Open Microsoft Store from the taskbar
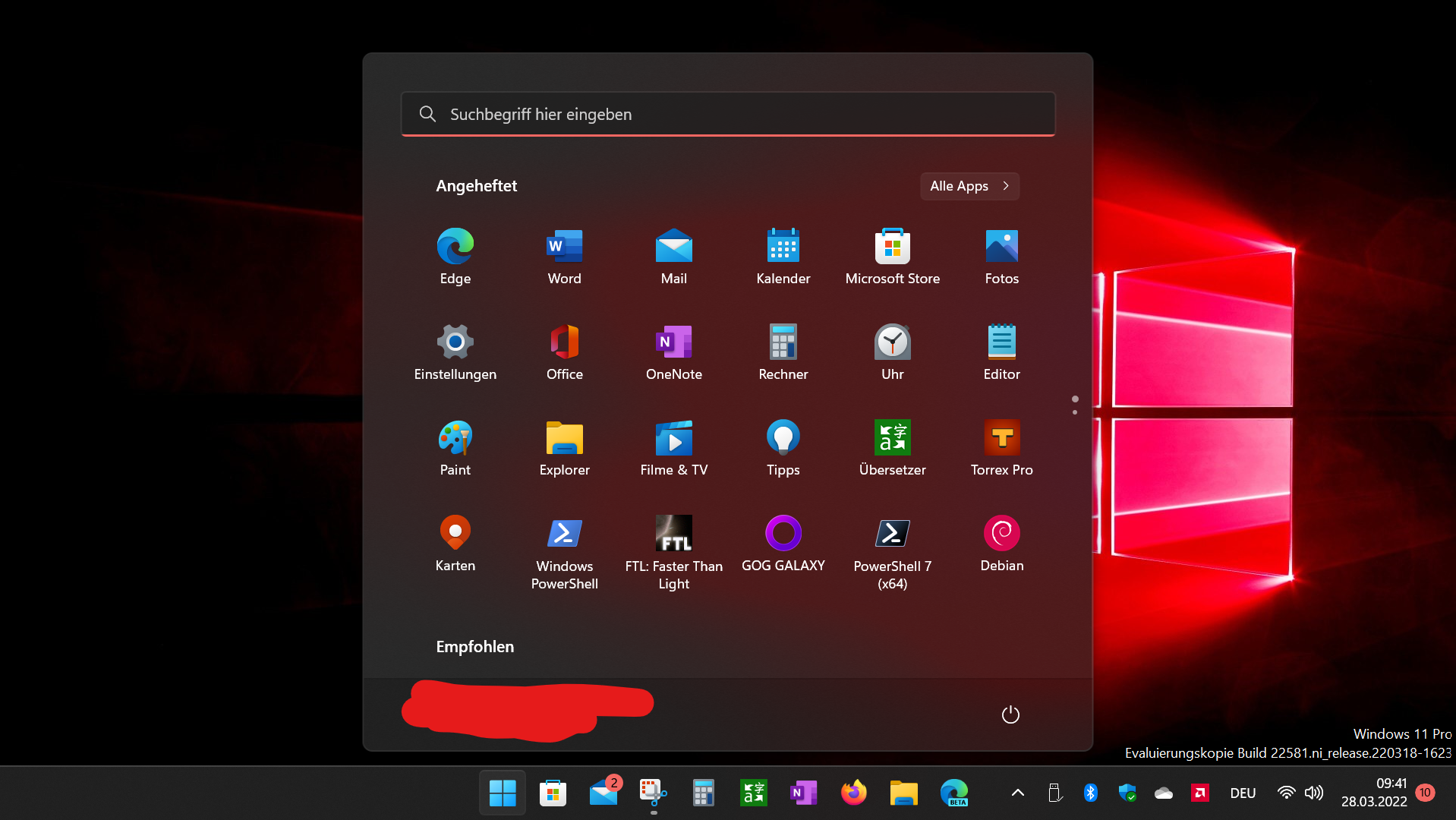The width and height of the screenshot is (1456, 820). [x=553, y=793]
